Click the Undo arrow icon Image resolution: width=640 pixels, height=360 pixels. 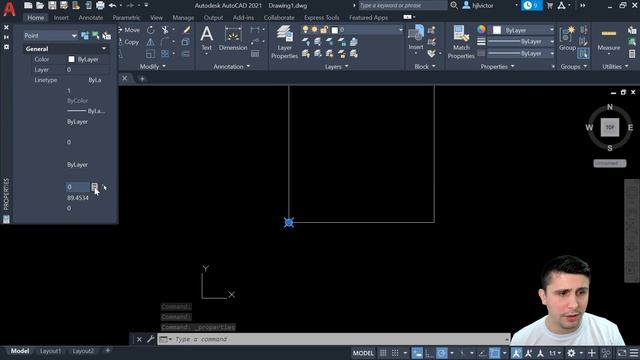point(112,6)
